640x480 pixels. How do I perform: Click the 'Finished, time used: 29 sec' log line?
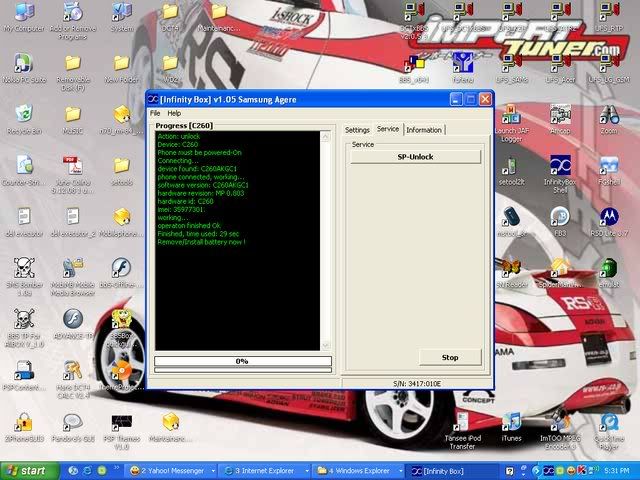[198, 234]
